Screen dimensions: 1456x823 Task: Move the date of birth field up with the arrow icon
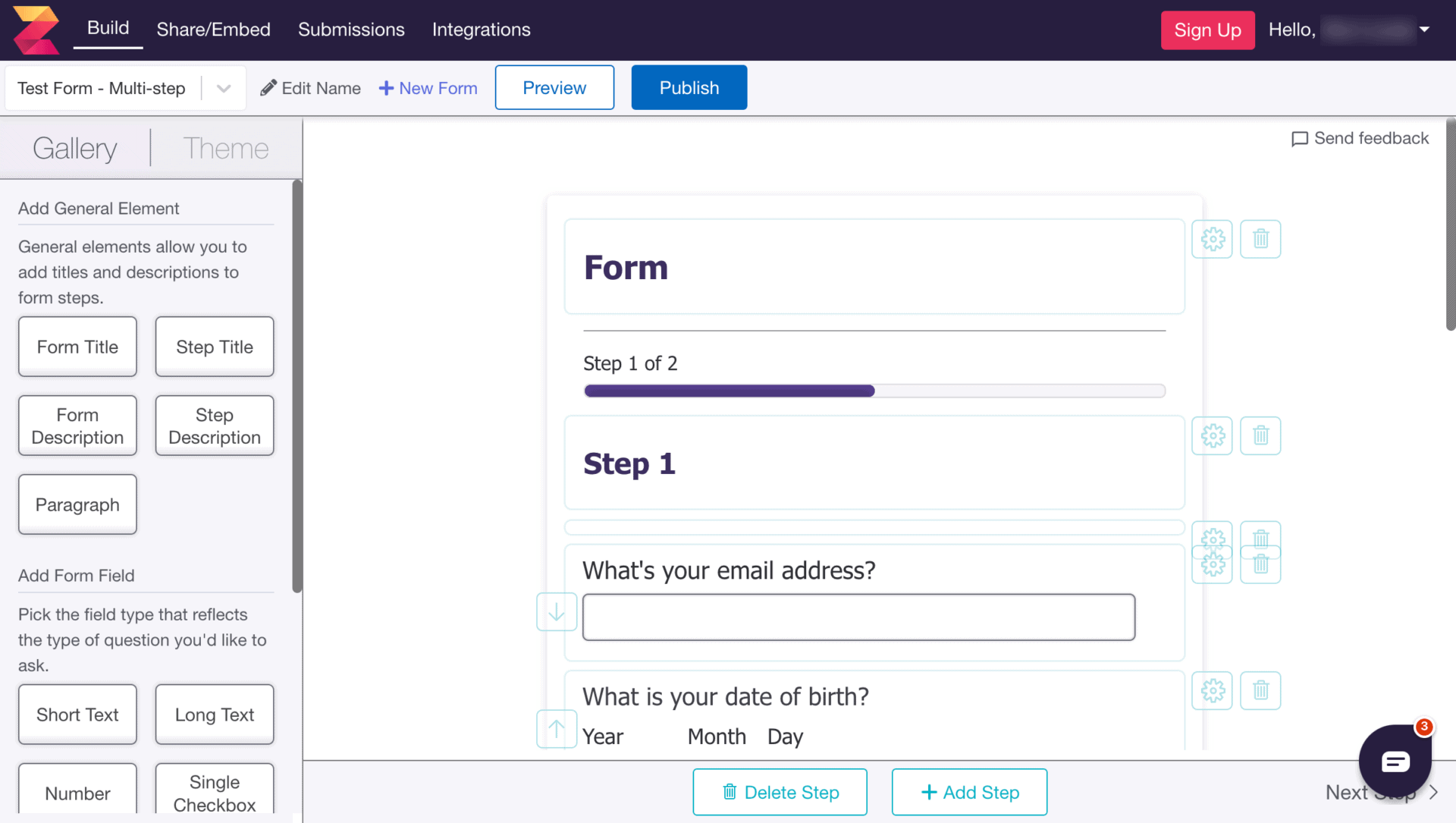pos(556,729)
